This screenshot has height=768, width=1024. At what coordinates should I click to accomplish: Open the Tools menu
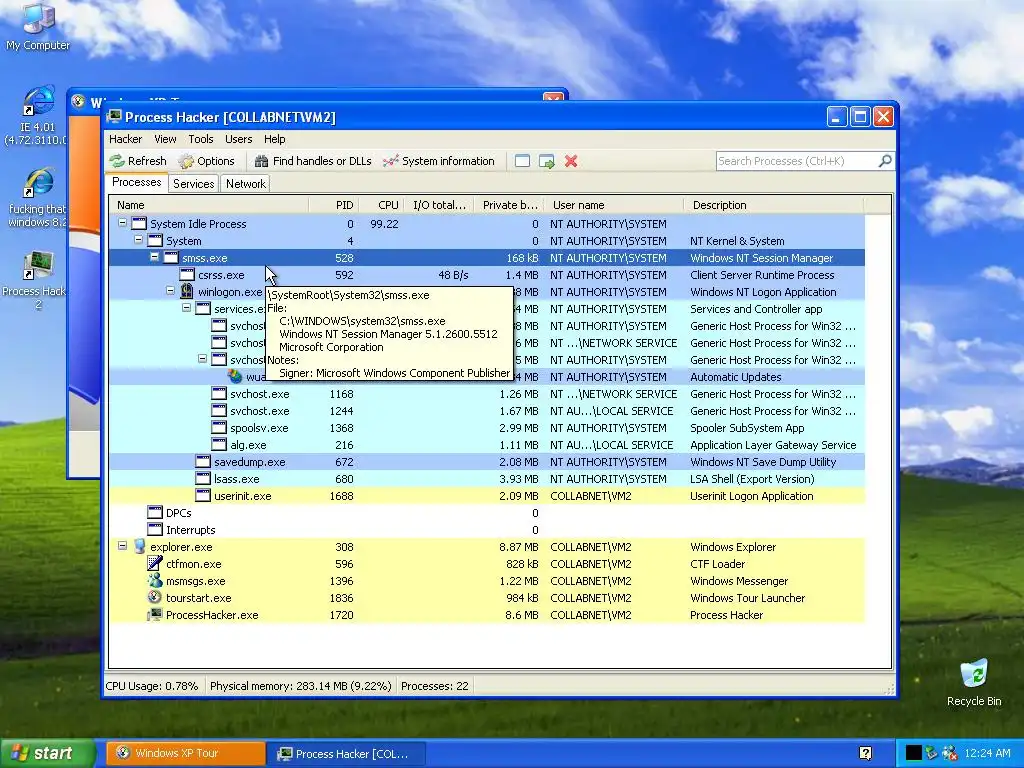[200, 139]
